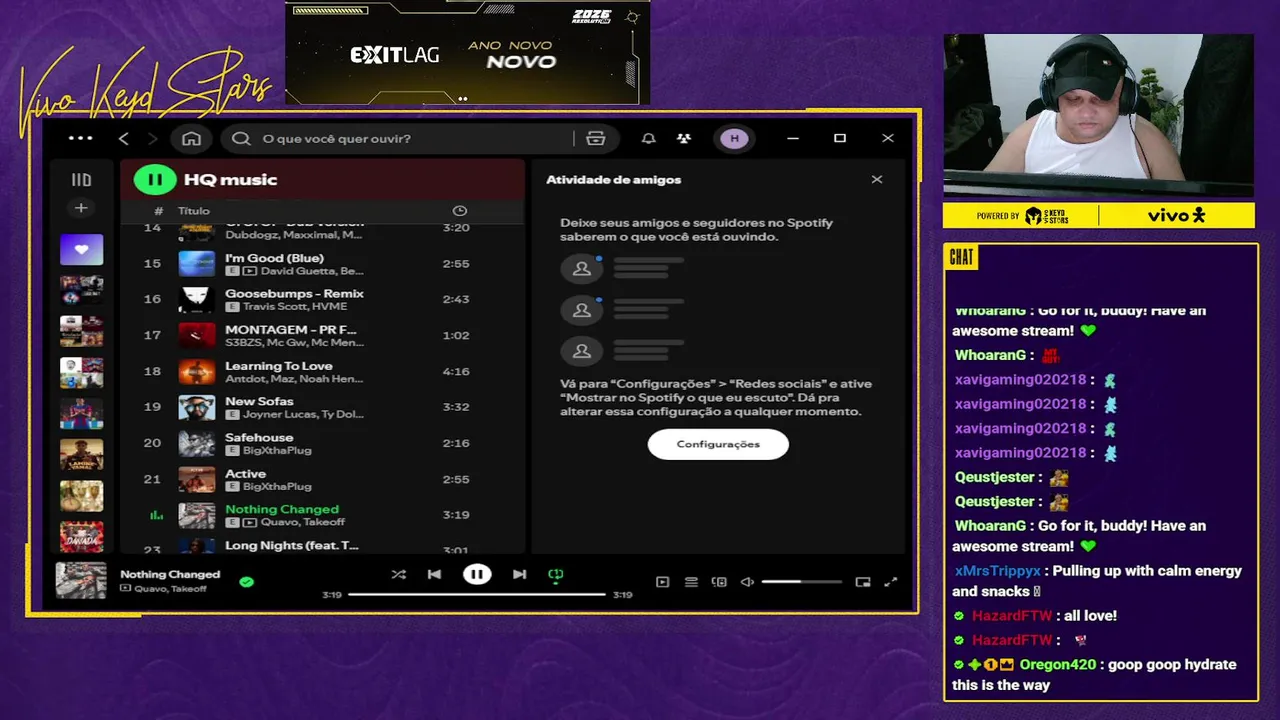
Task: Open the queue icon
Action: pyautogui.click(x=691, y=582)
